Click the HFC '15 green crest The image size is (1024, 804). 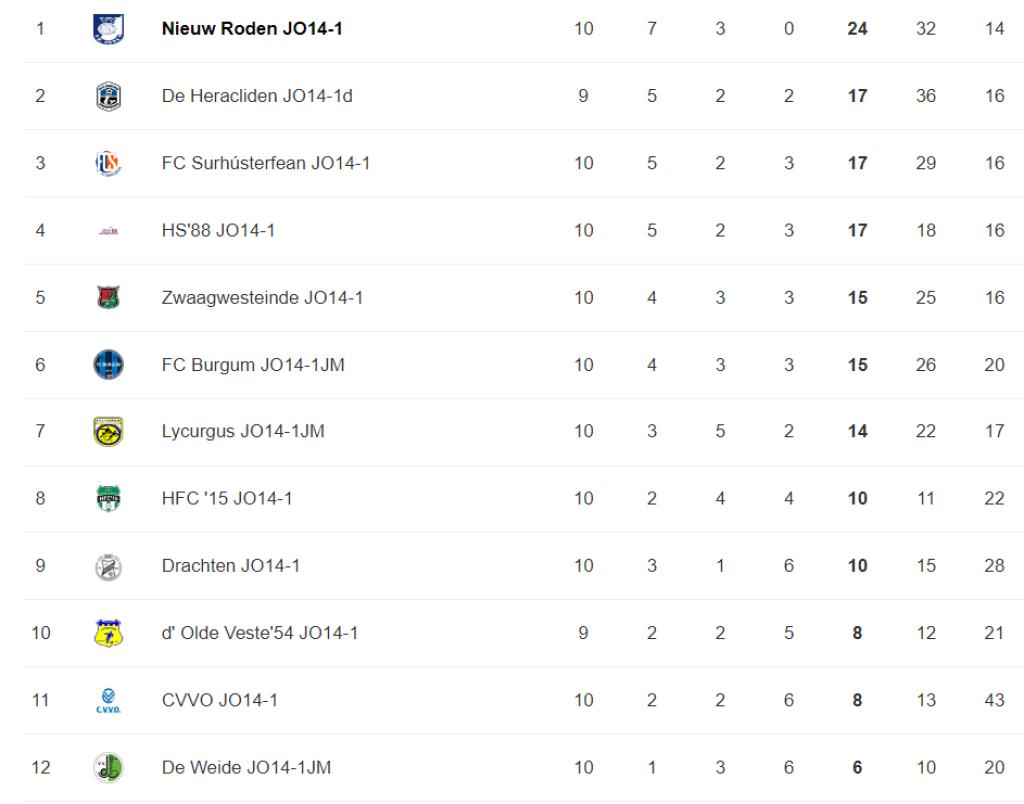pos(108,499)
